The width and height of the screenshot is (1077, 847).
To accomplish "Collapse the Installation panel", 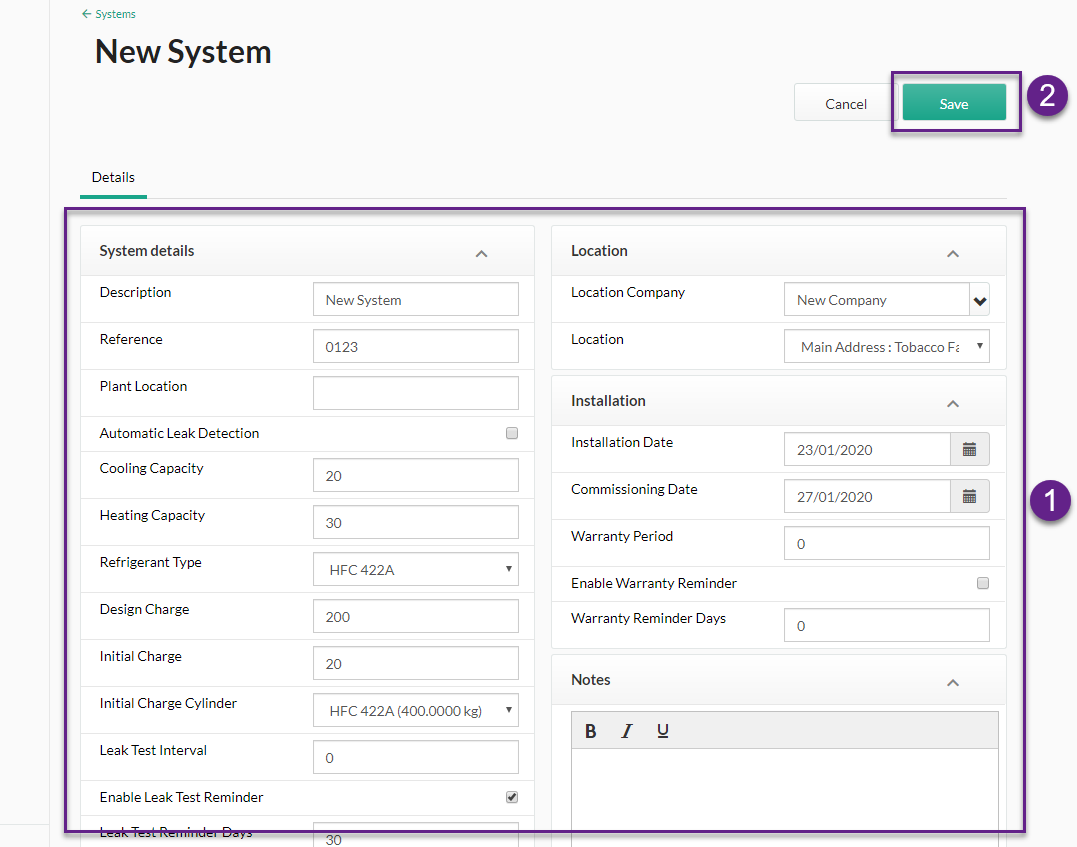I will (953, 403).
